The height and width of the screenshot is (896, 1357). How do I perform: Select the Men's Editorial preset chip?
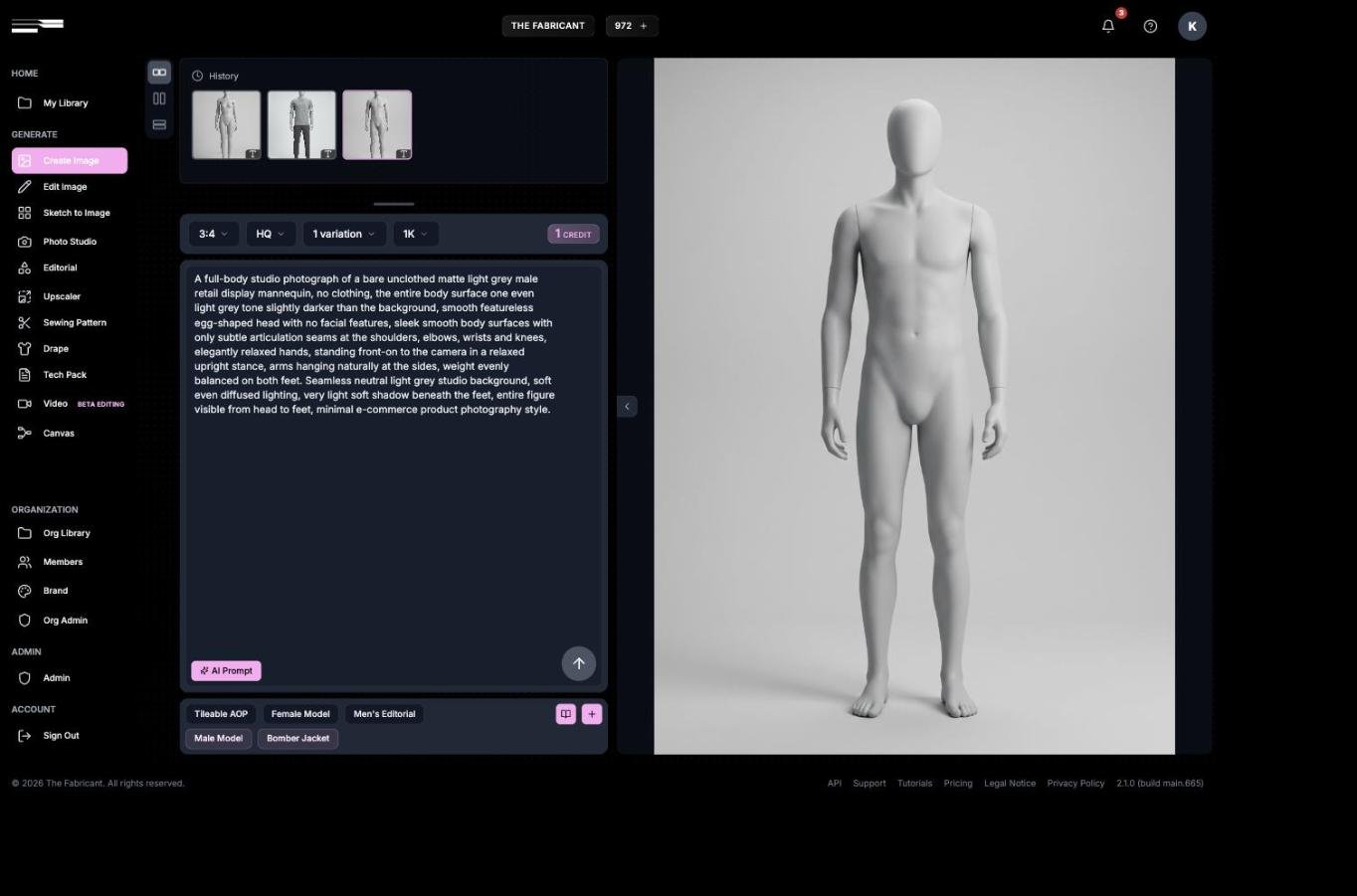pos(384,714)
